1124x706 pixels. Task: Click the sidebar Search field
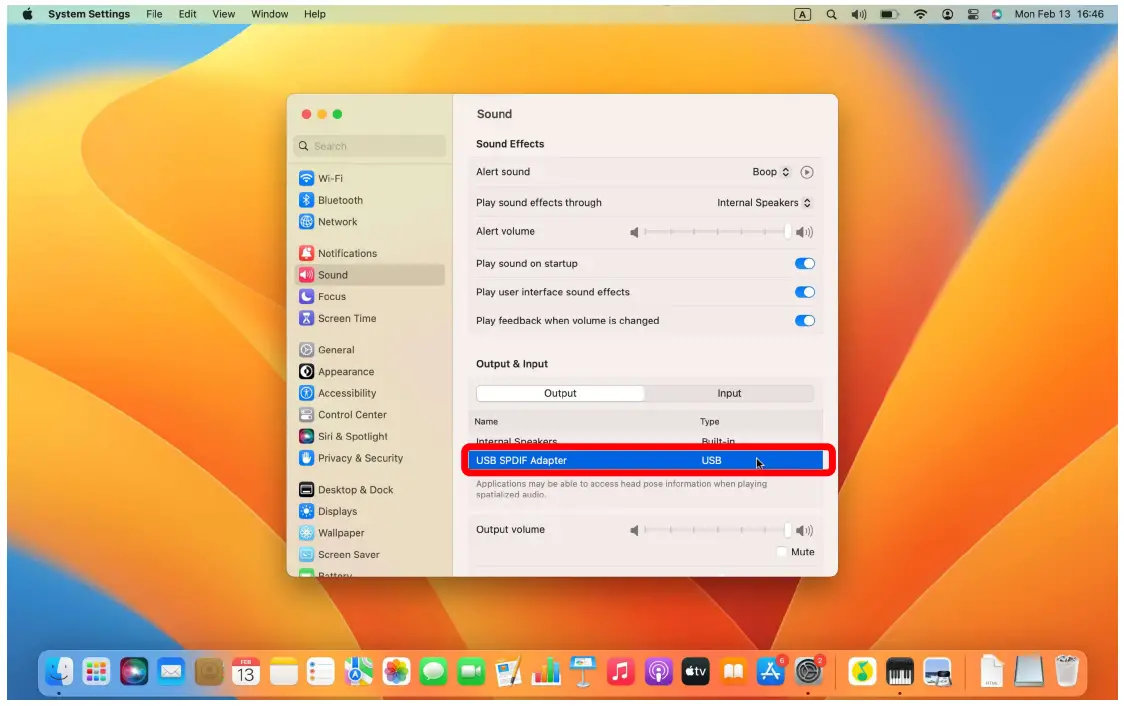(x=370, y=146)
